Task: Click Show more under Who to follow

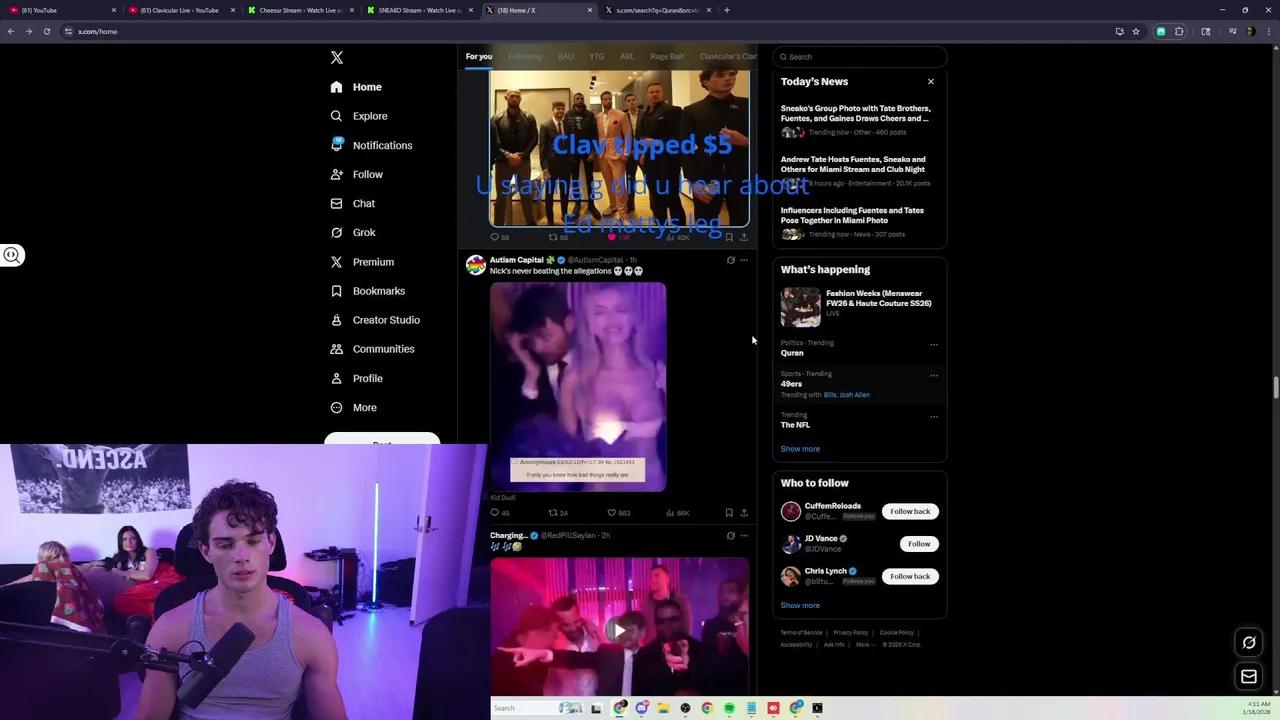Action: click(x=800, y=605)
